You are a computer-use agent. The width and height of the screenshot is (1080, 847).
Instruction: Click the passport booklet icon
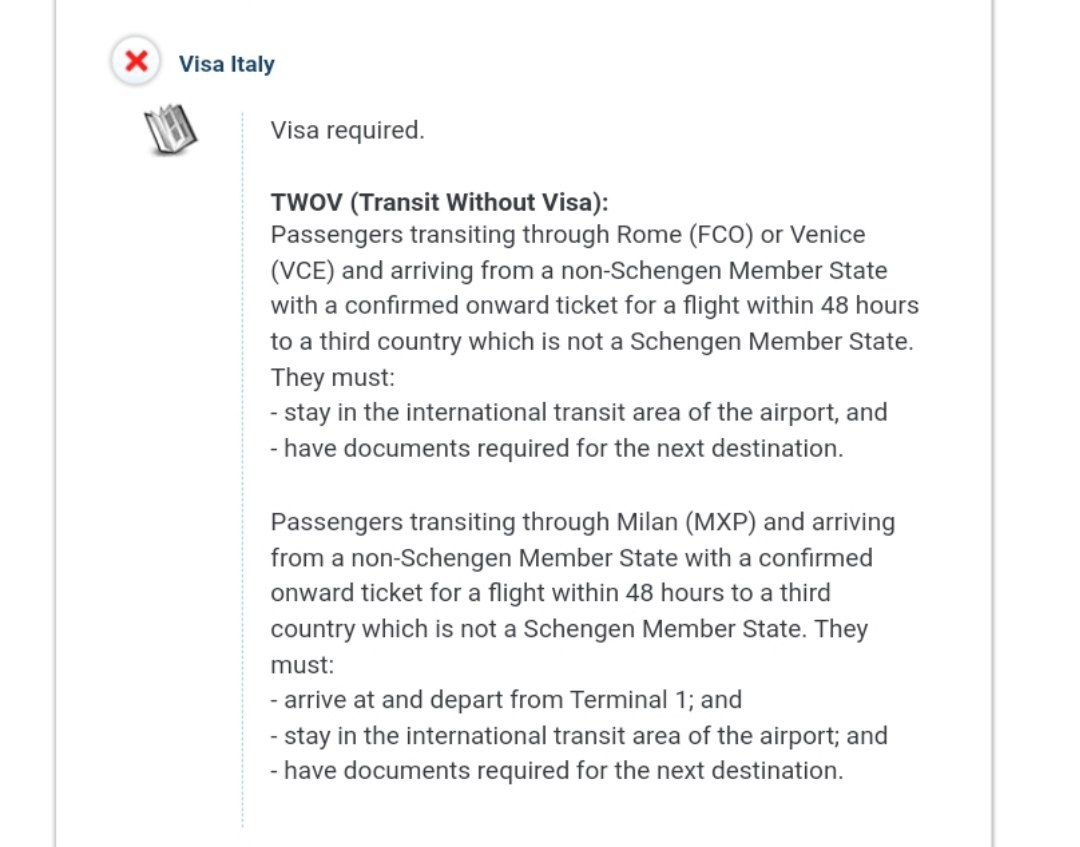[x=170, y=130]
